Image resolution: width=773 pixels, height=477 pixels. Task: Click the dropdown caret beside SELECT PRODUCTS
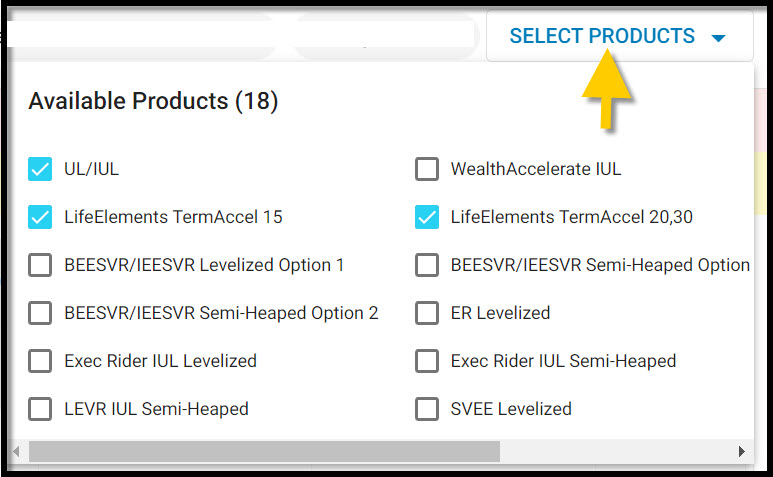719,38
